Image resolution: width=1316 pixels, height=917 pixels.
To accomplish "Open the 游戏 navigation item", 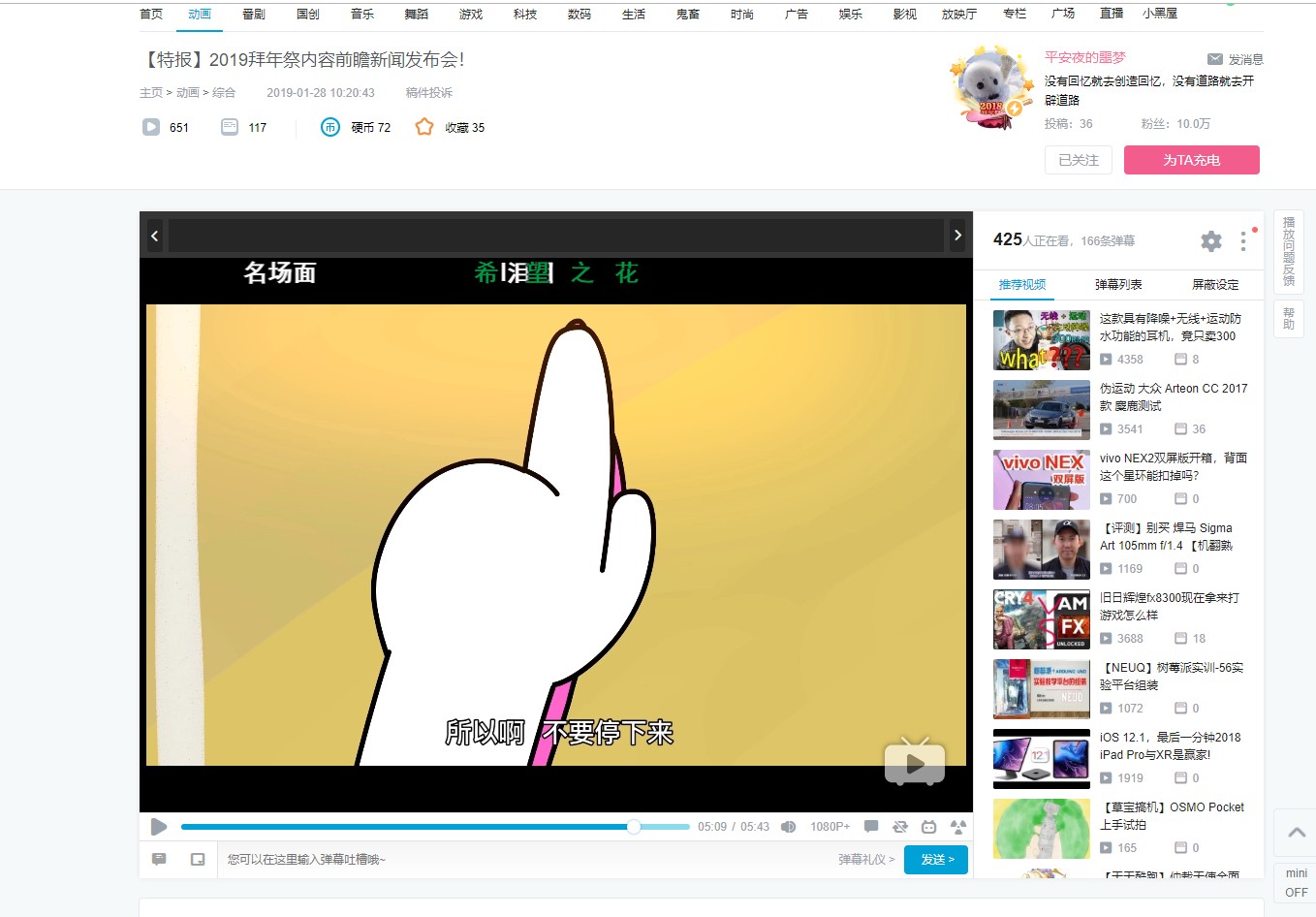I will click(471, 14).
